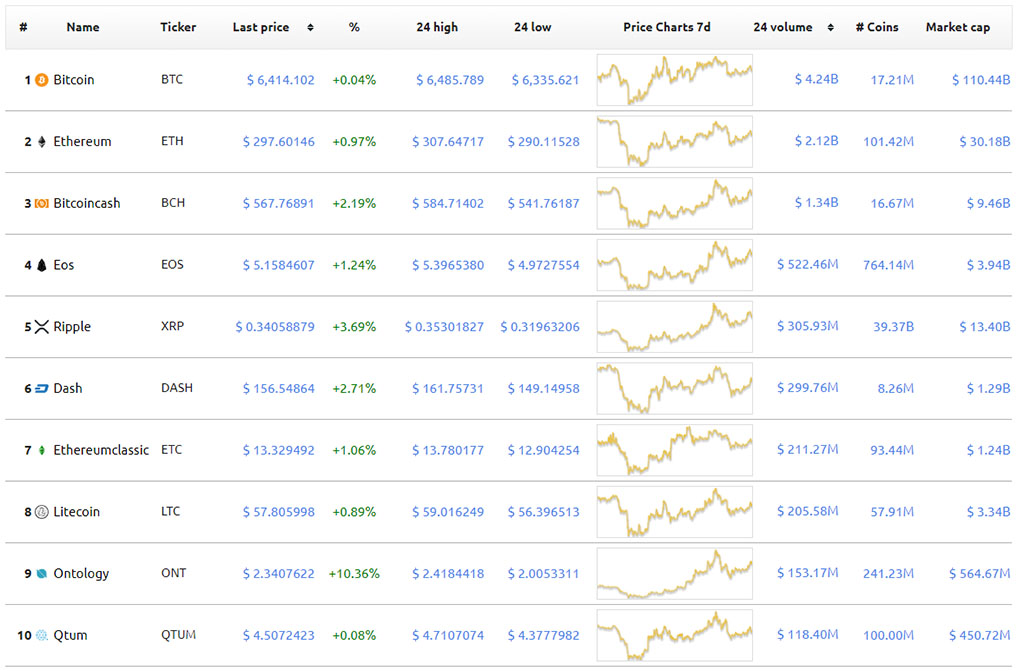The height and width of the screenshot is (671, 1024).
Task: Click Eos coin supply 764.14M
Action: point(888,265)
